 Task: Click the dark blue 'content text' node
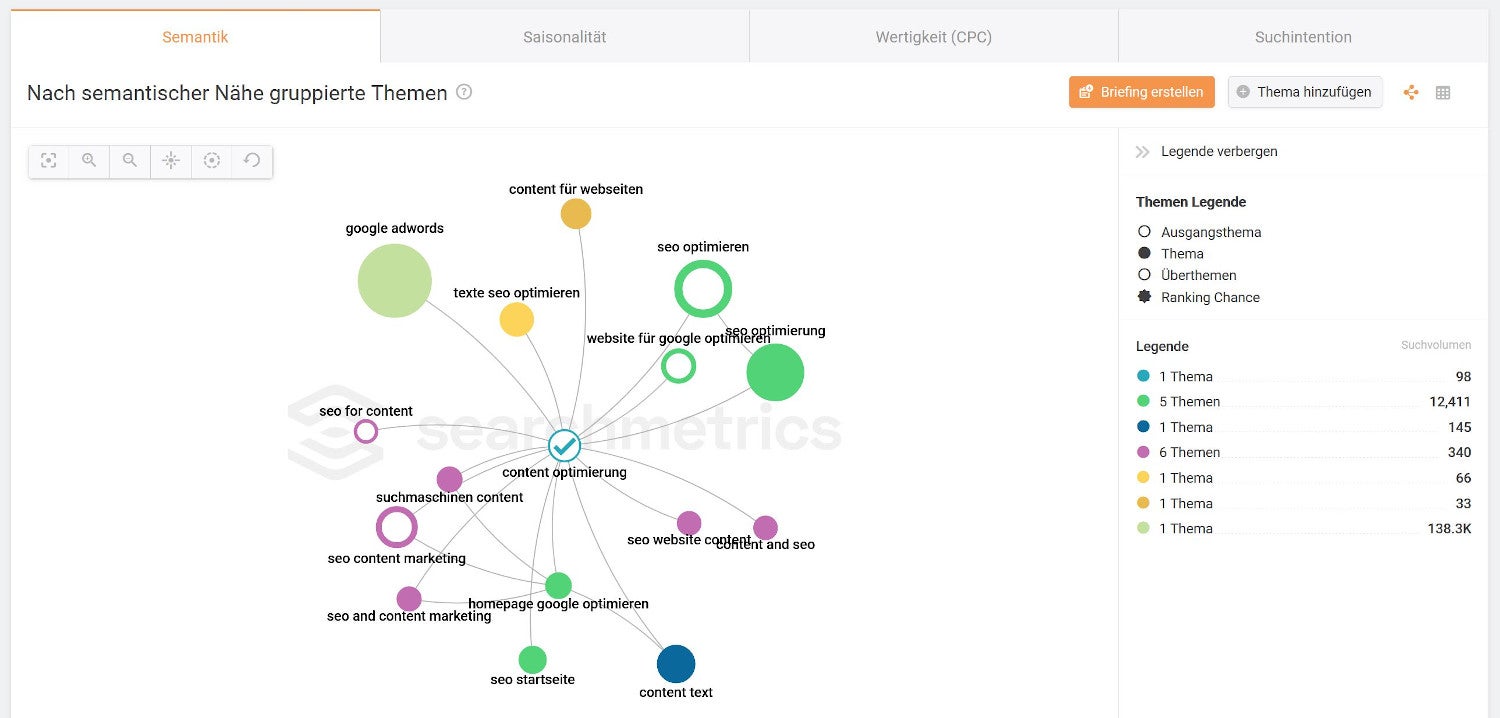pyautogui.click(x=676, y=664)
